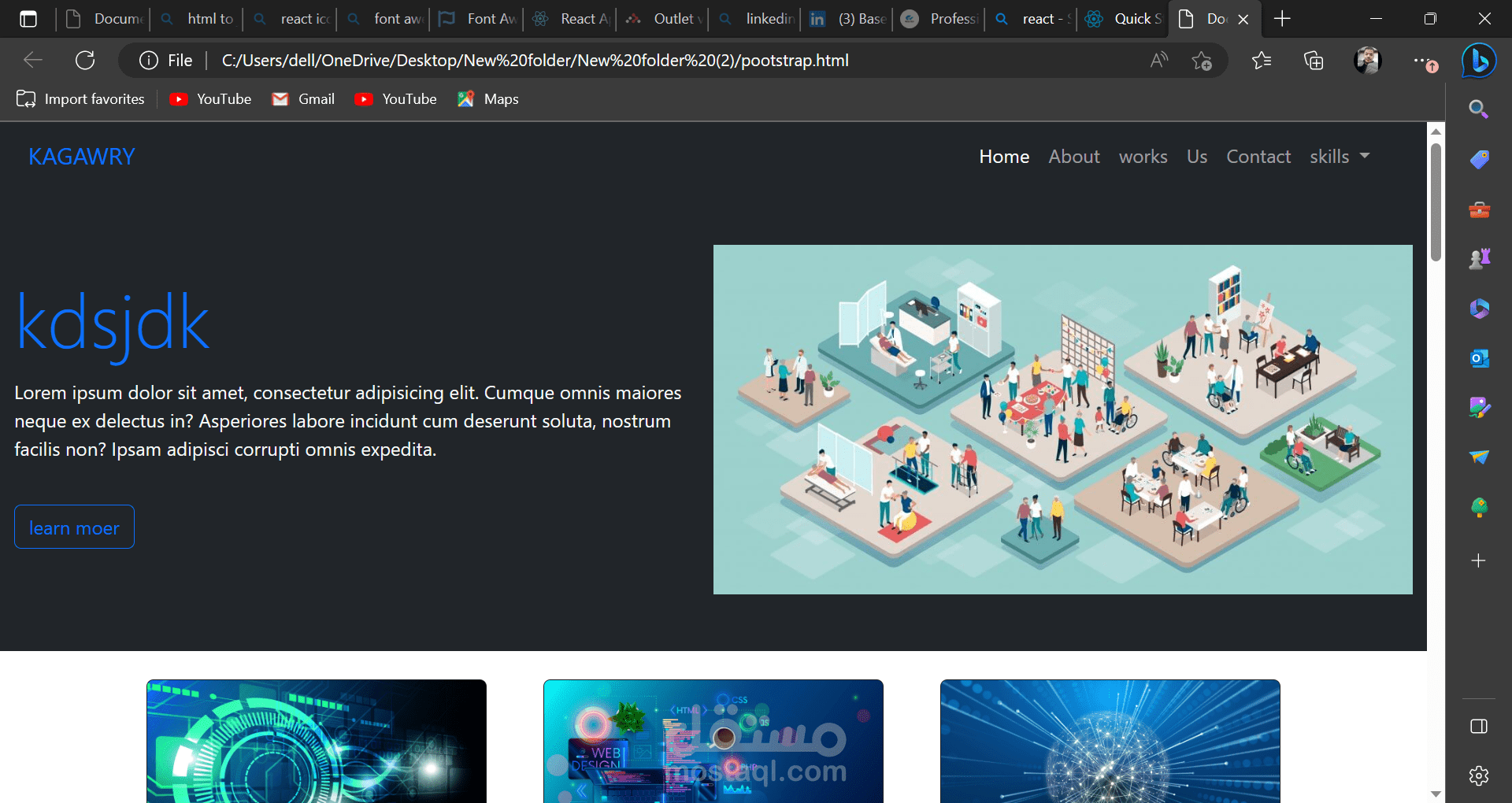Open the Contact nav link
The image size is (1512, 803).
(x=1258, y=157)
